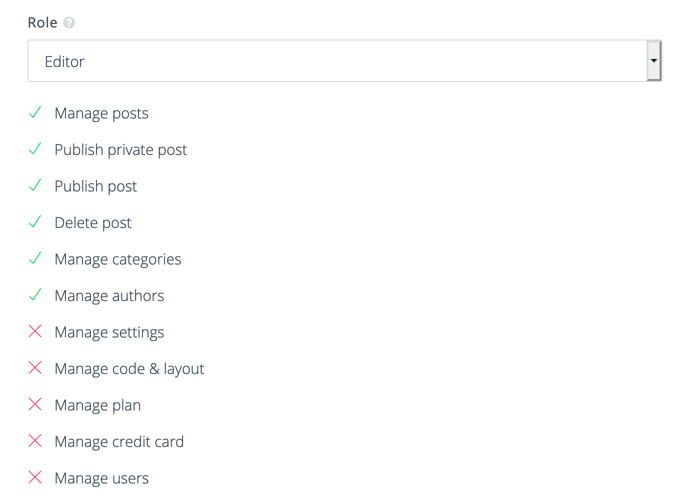Click the help icon beside Role

(69, 22)
